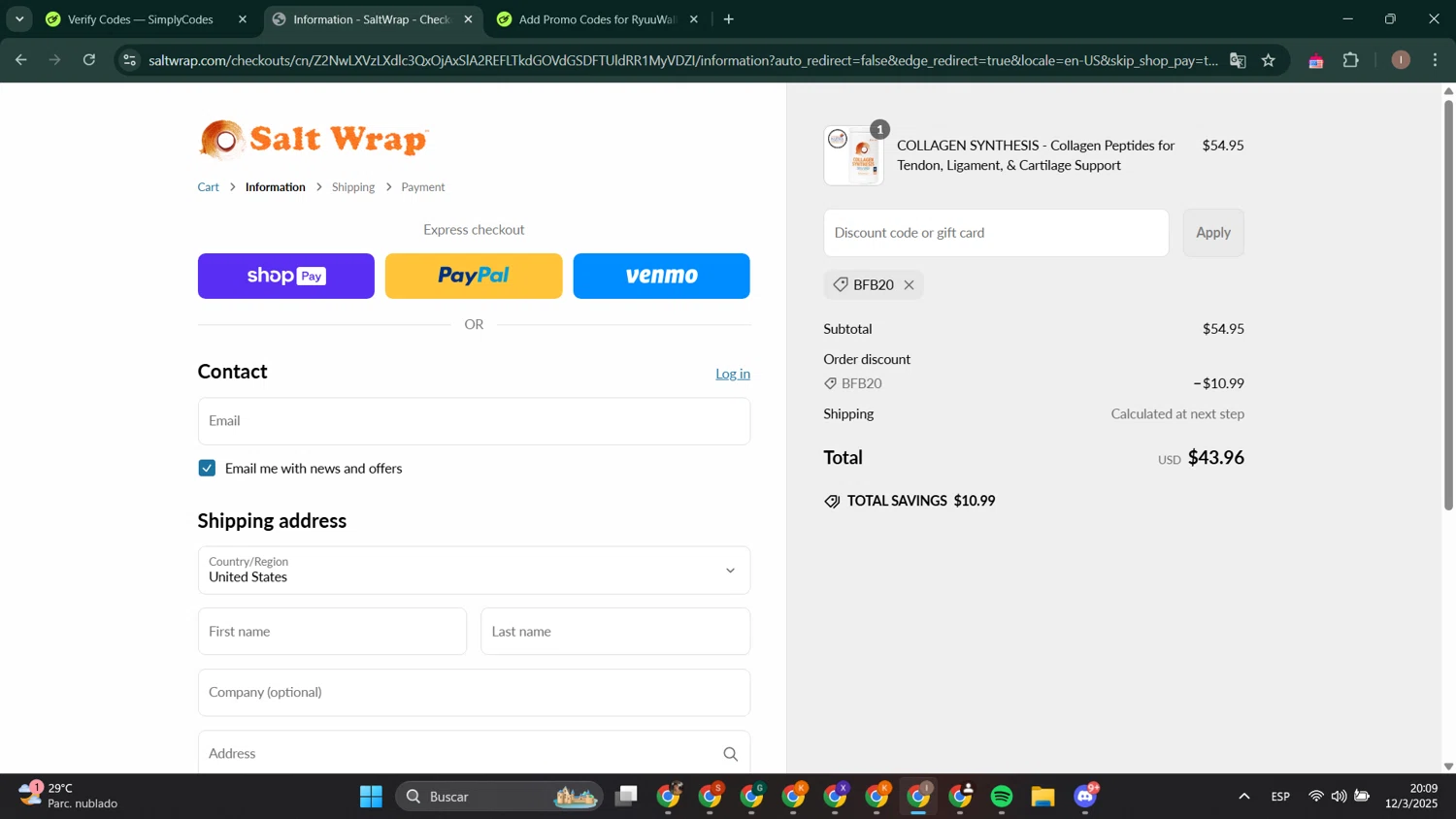
Task: Open a new browser tab
Action: point(729,19)
